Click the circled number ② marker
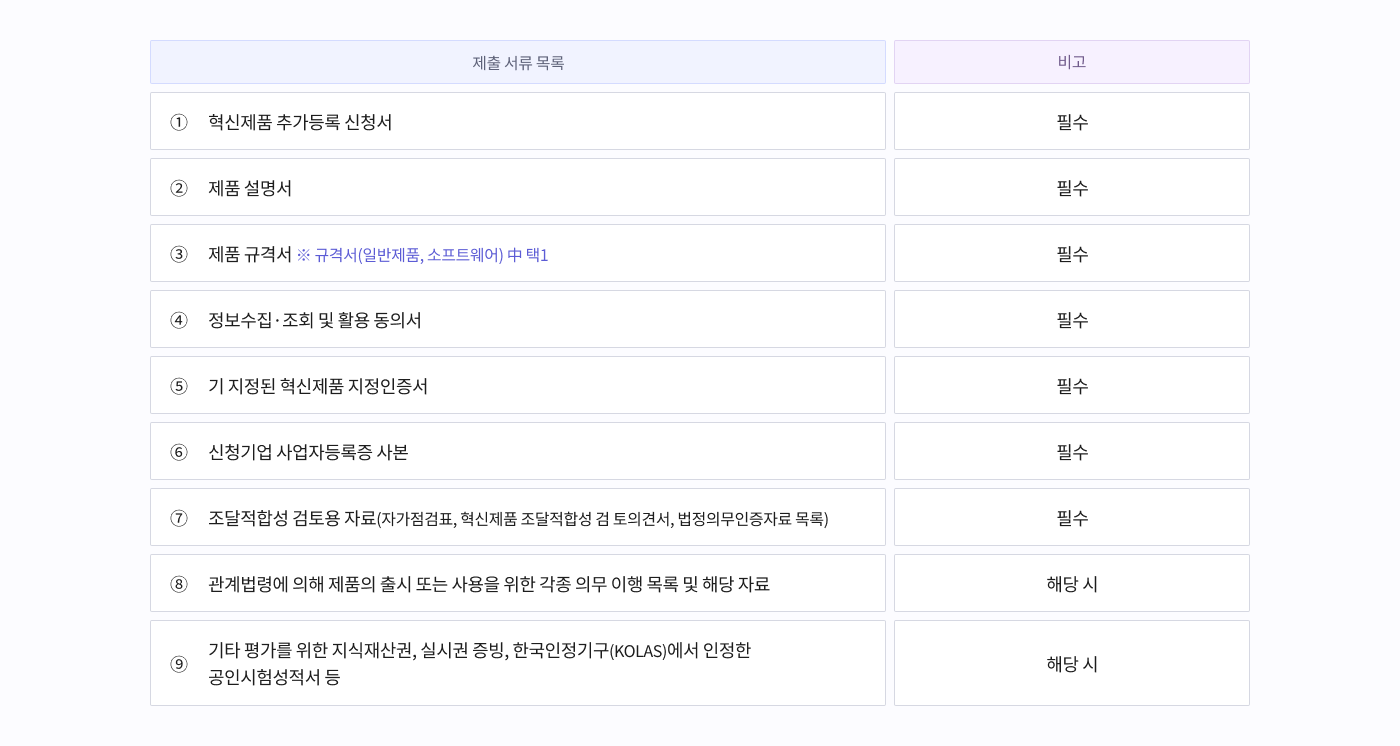The image size is (1400, 746). point(179,188)
